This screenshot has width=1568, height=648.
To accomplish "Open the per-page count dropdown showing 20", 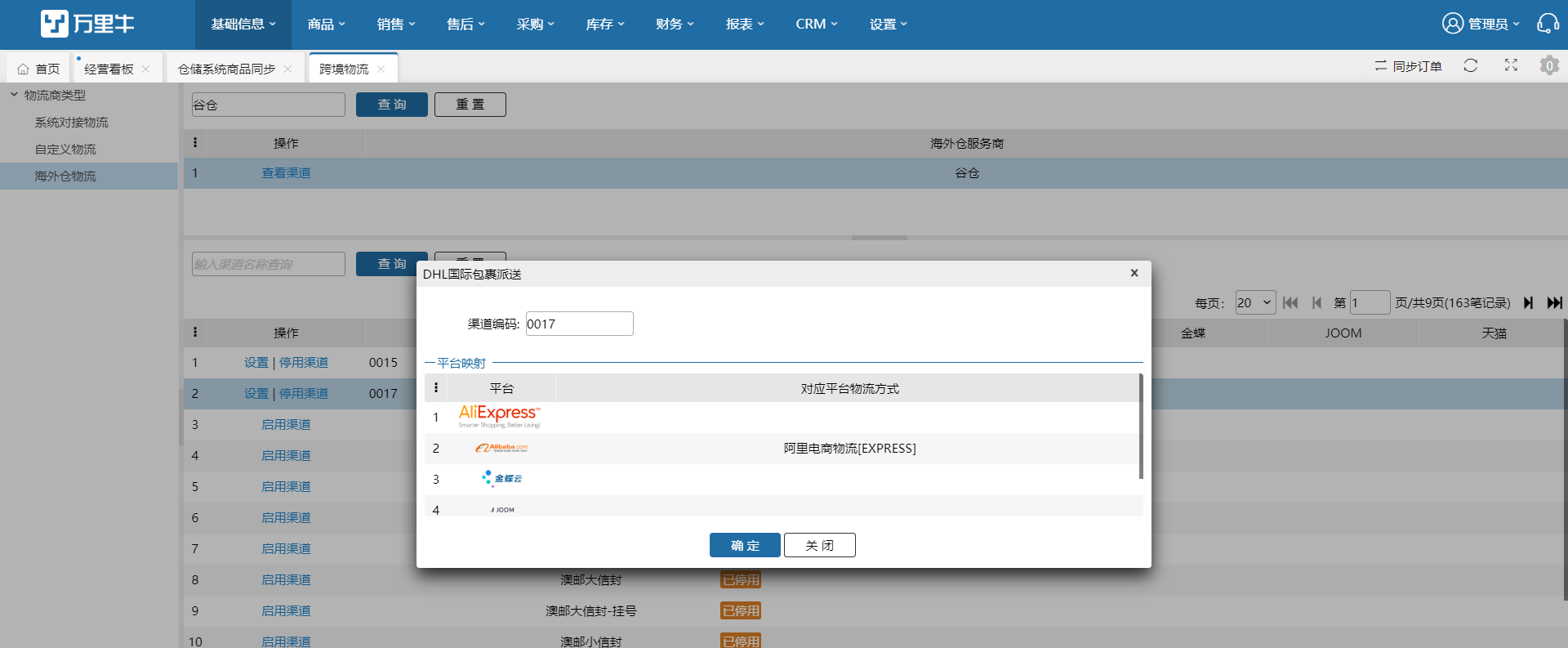I will [x=1255, y=302].
